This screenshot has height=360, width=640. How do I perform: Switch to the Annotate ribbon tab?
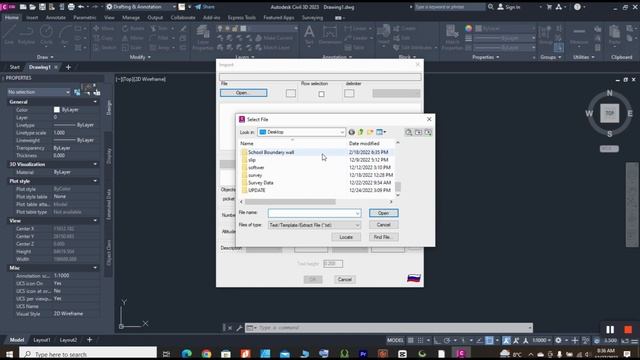pyautogui.click(x=56, y=18)
